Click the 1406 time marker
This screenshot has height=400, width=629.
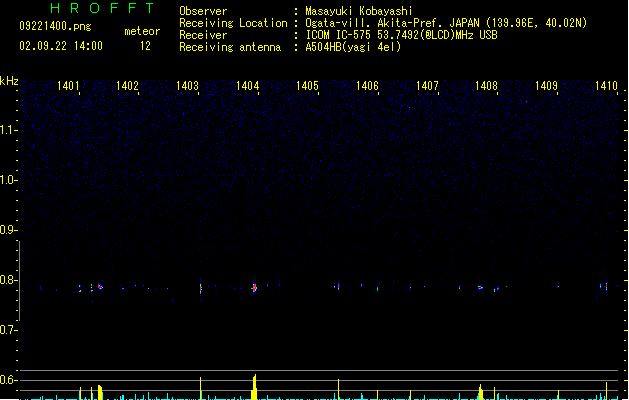367,86
